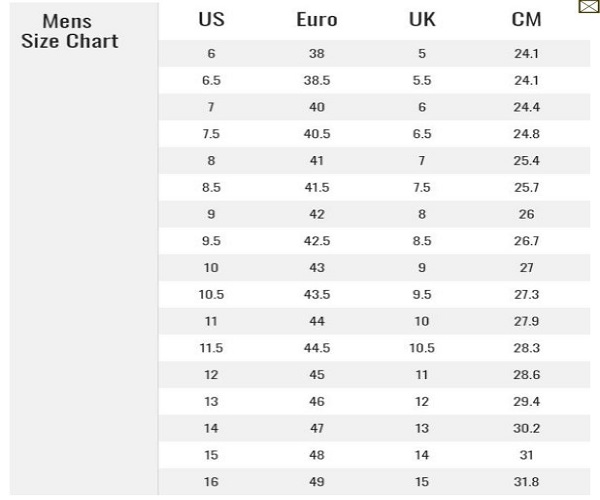
Task: Select Euro size 42.5 cell
Action: [x=317, y=241]
